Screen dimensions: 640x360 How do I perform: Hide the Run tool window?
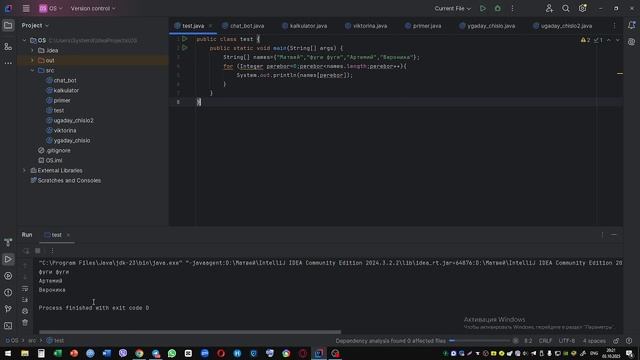614,235
